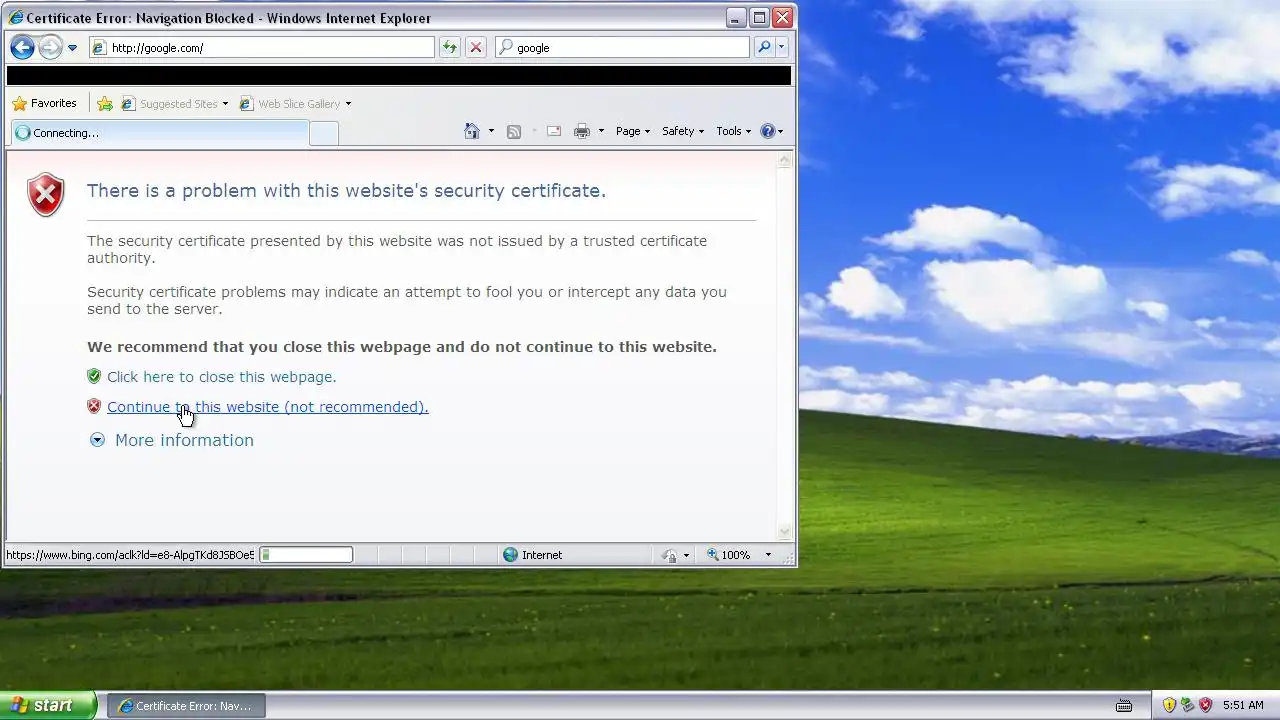Click the green Refresh arrows icon
The height and width of the screenshot is (720, 1280).
tap(450, 47)
